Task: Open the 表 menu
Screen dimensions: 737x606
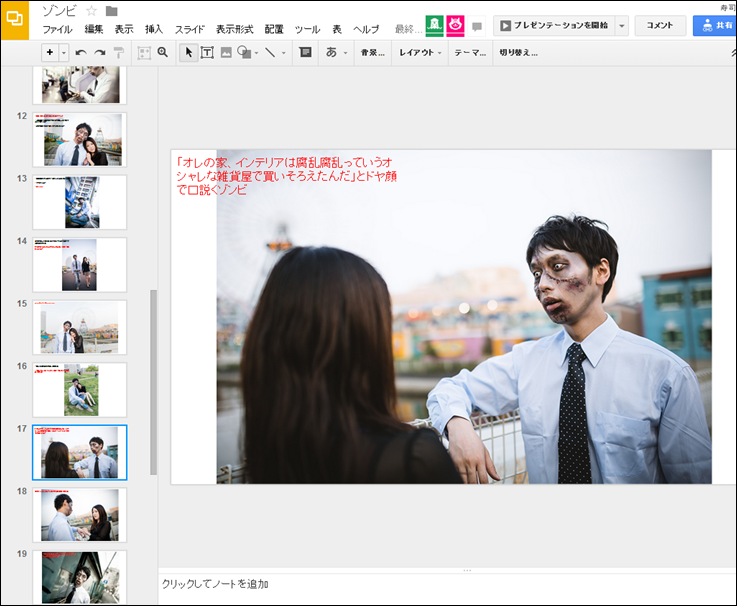Action: click(x=337, y=29)
